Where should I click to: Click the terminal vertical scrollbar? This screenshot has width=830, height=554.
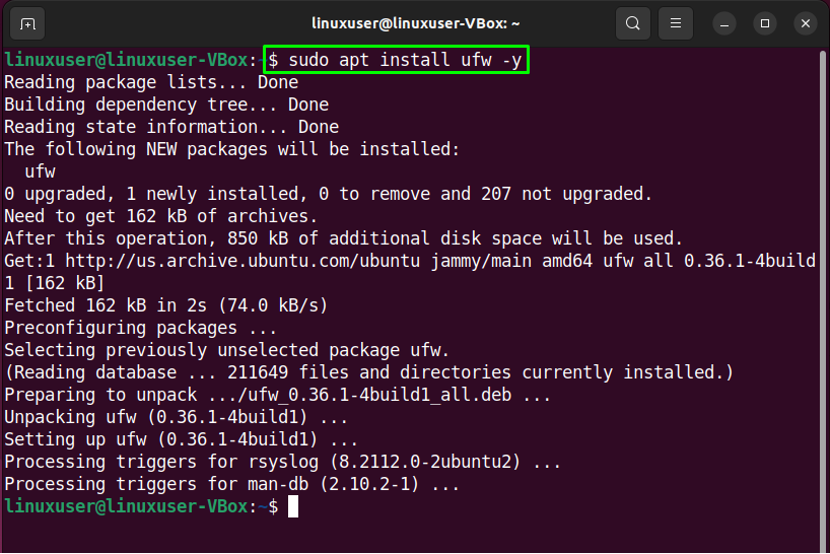823,302
